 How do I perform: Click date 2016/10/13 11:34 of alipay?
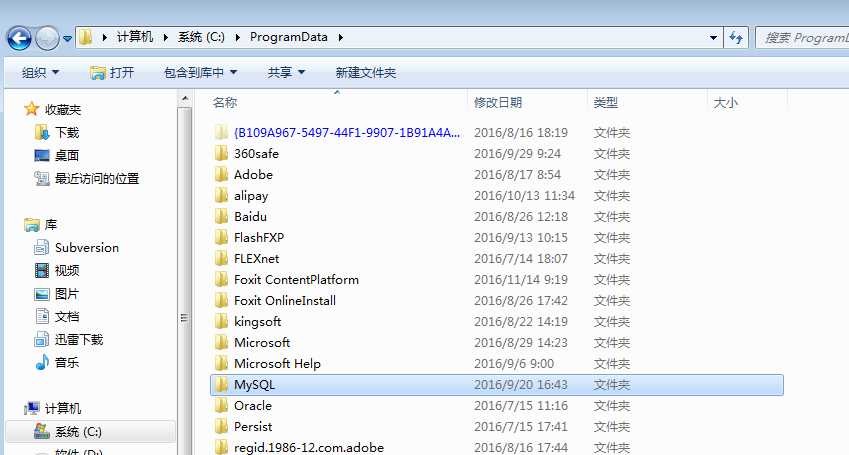click(x=525, y=196)
